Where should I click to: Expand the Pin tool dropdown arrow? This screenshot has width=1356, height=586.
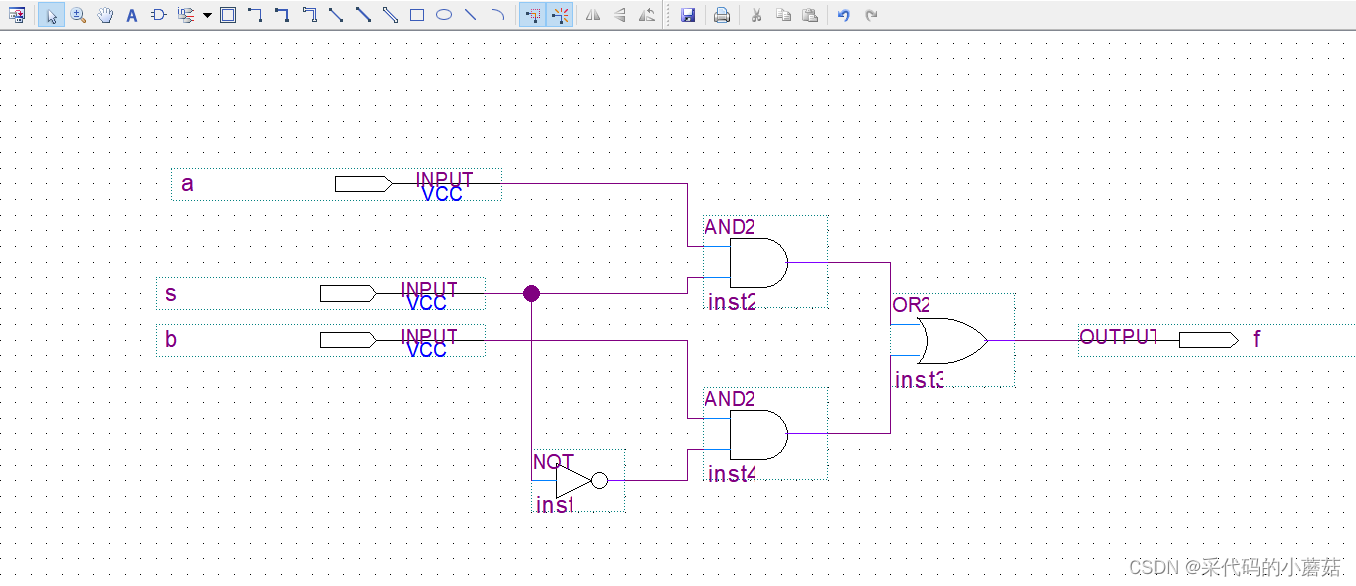[207, 15]
